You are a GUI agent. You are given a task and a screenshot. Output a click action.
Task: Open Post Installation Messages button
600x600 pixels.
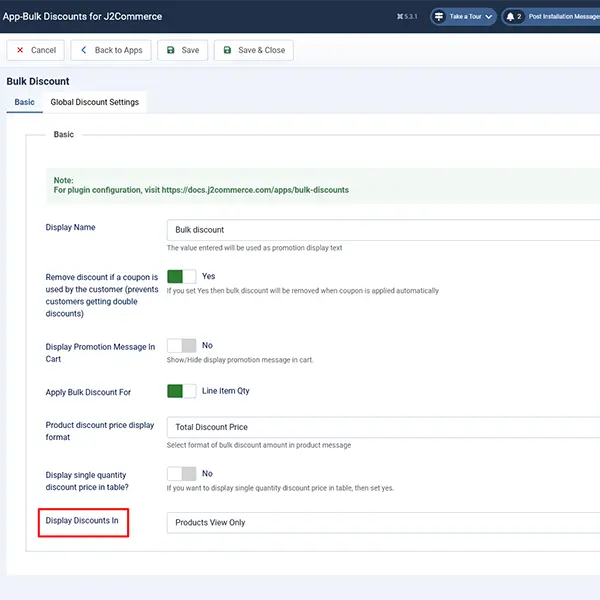click(551, 17)
